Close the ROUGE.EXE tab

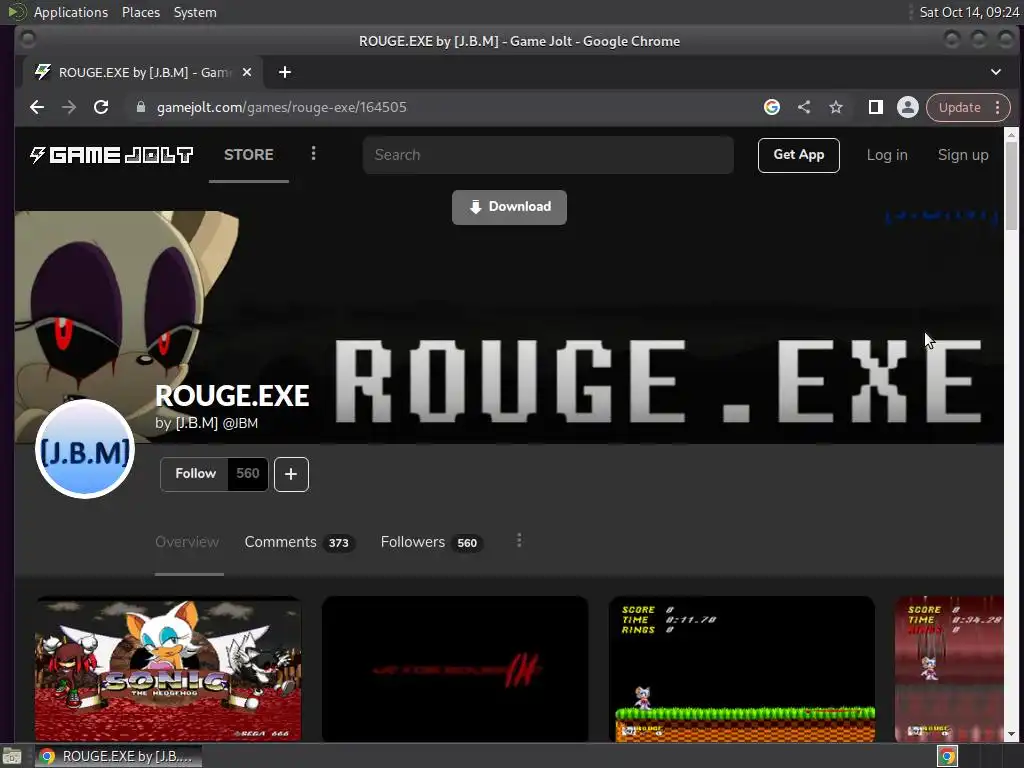(247, 72)
